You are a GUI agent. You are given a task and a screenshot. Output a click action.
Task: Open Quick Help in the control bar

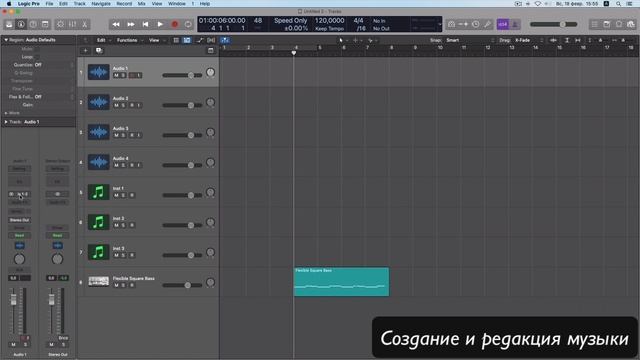(x=33, y=24)
